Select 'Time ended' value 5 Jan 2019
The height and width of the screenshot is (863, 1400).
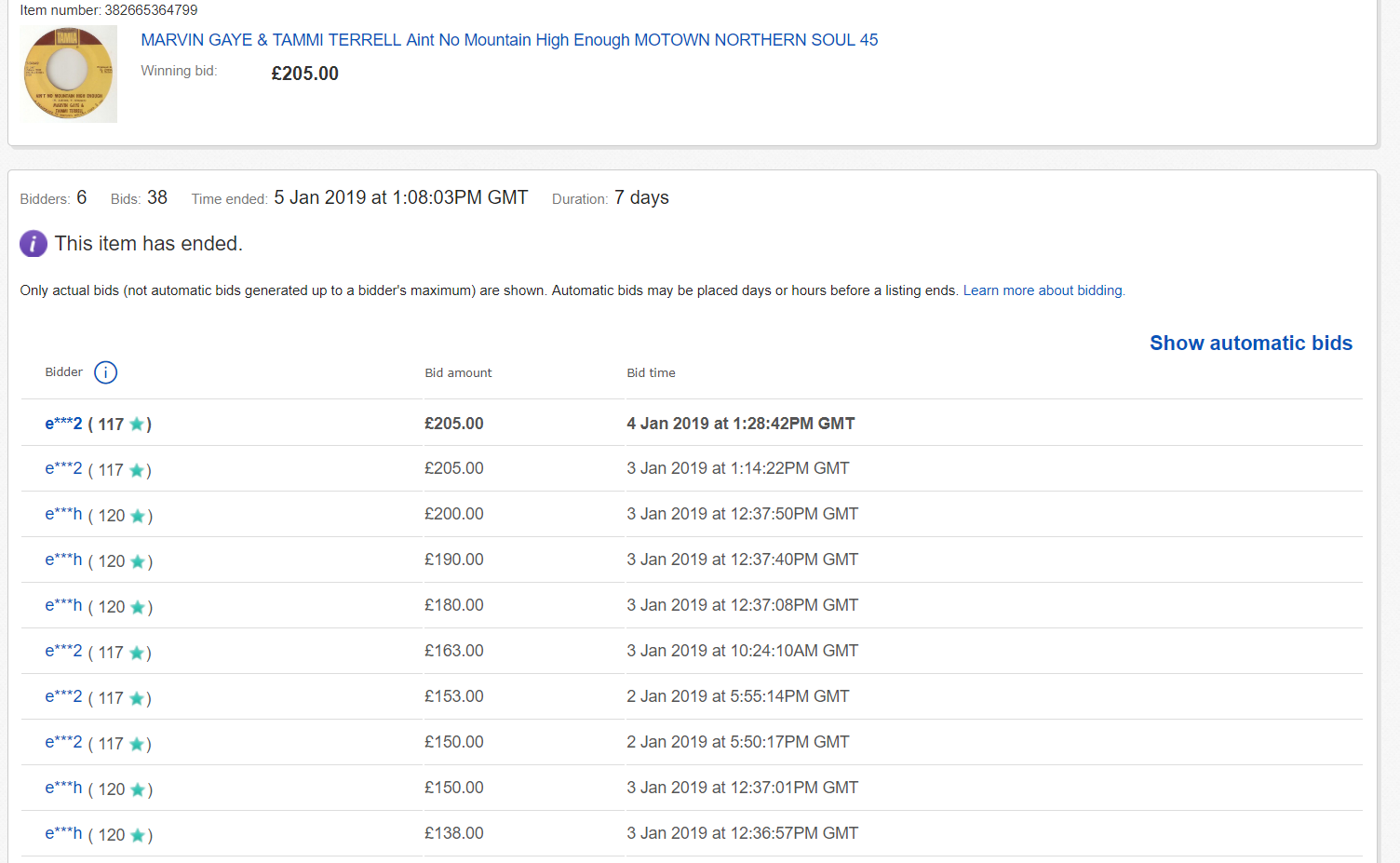pyautogui.click(x=401, y=197)
